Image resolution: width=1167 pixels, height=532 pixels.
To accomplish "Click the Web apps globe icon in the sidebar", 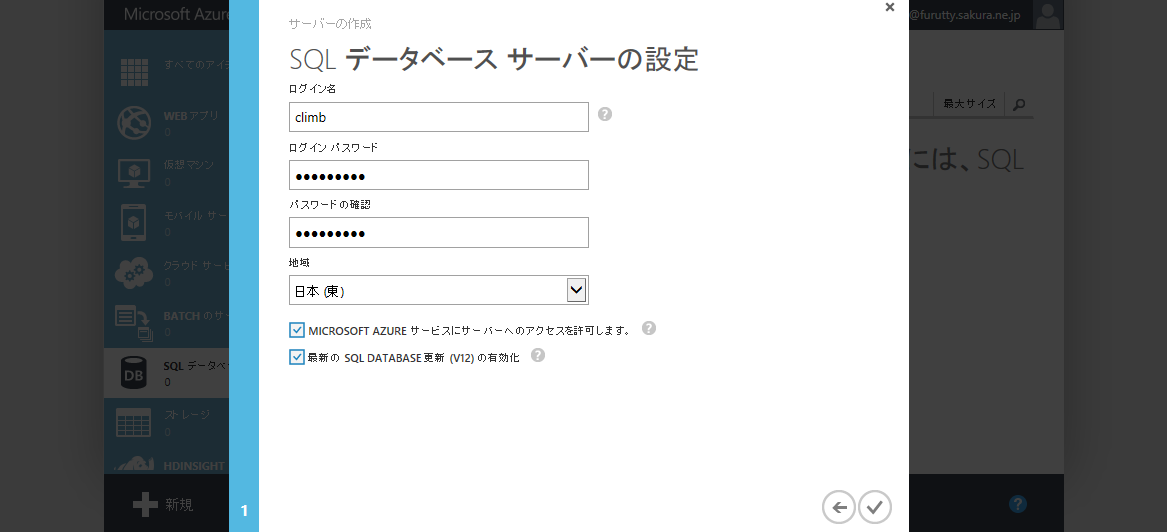I will click(x=134, y=122).
